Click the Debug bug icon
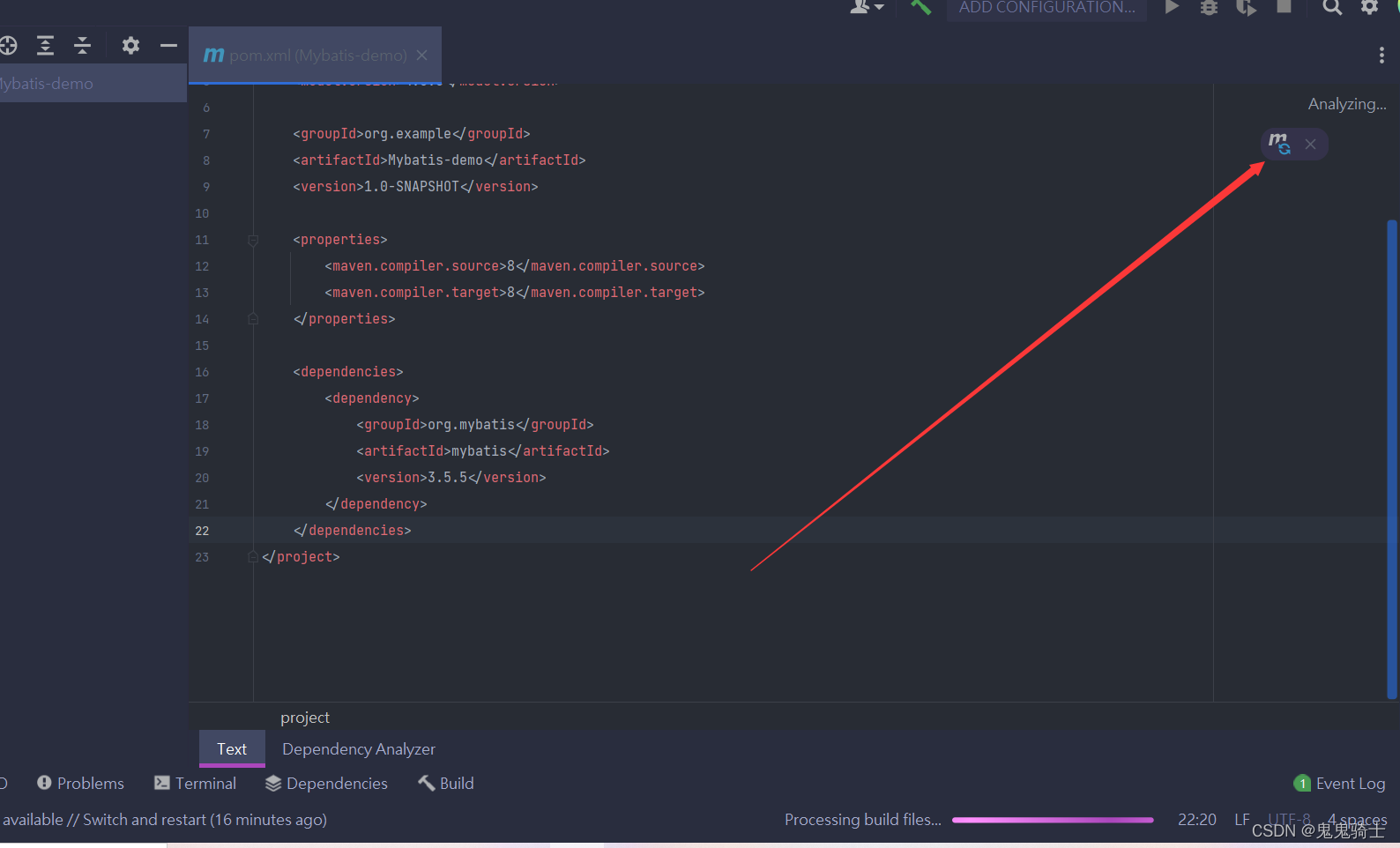 pos(1209,7)
